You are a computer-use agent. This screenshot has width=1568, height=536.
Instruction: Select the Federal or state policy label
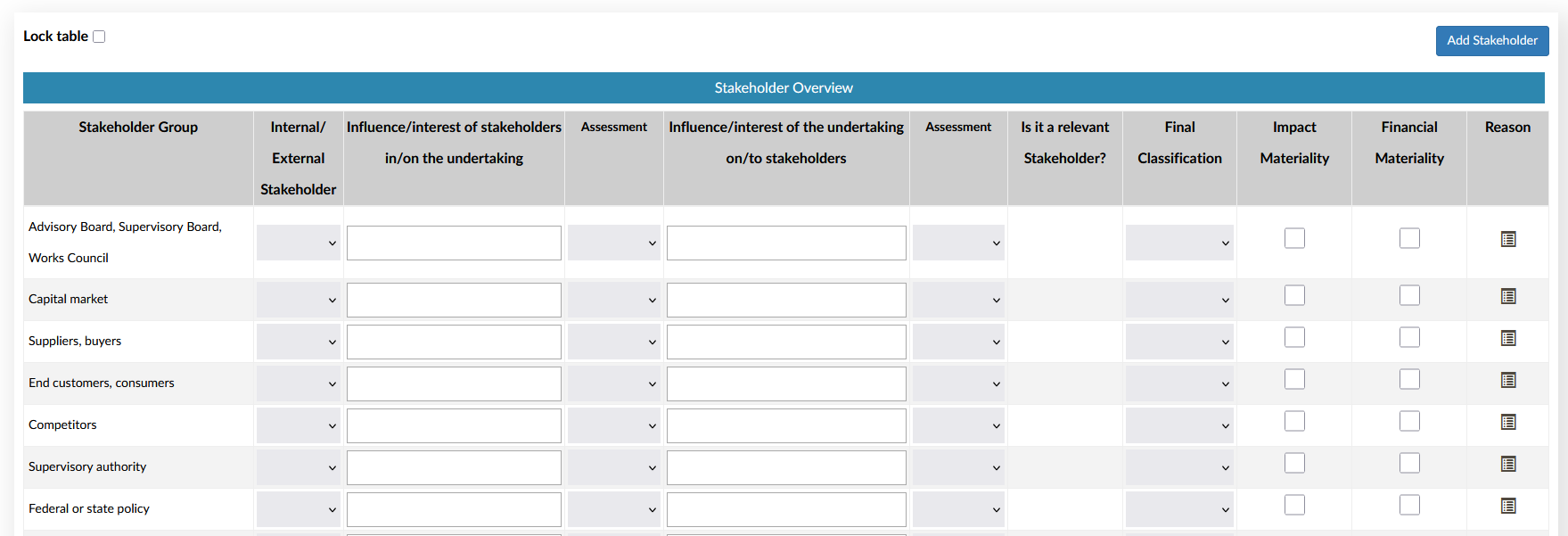tap(89, 508)
